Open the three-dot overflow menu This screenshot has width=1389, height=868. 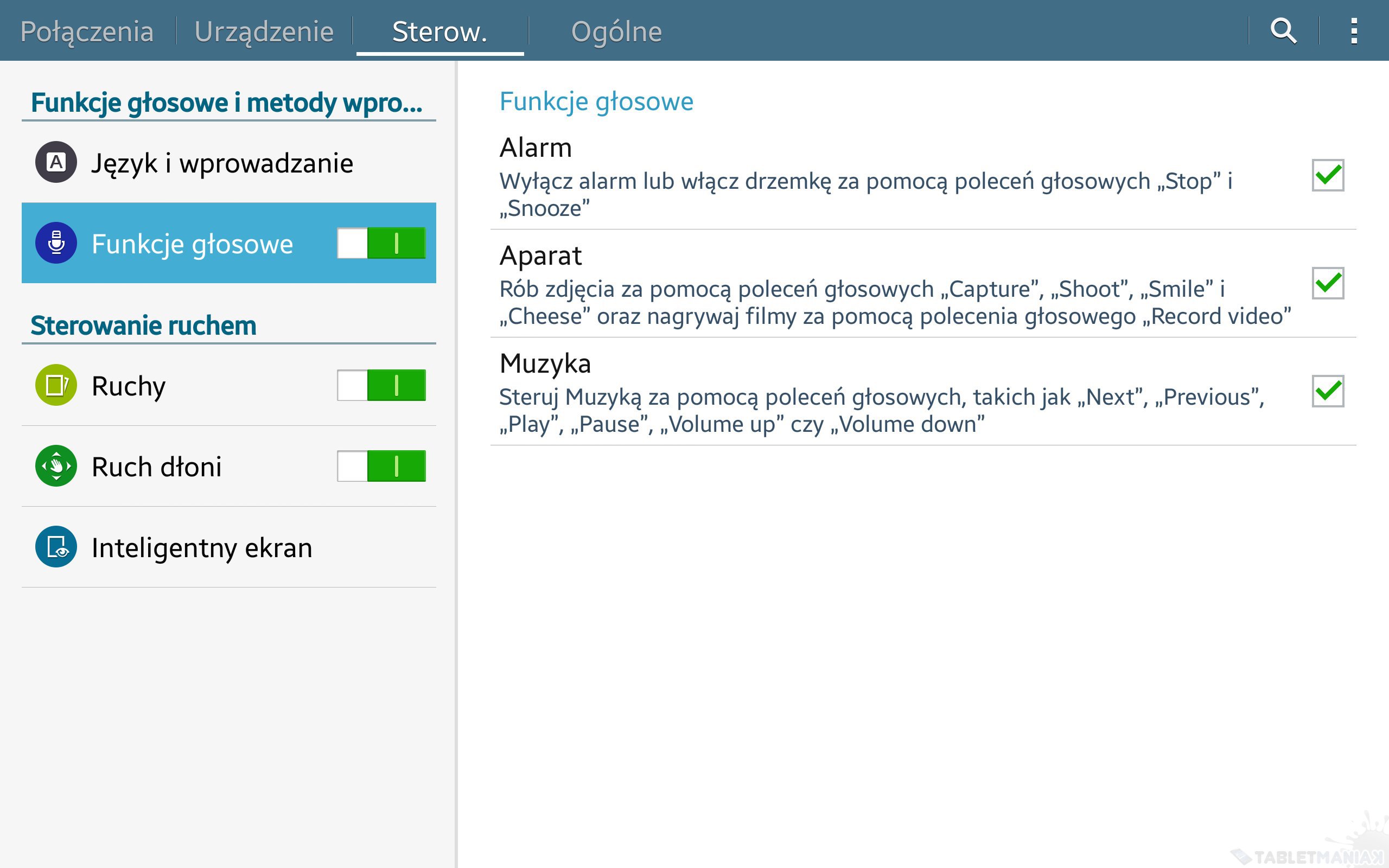(1354, 31)
